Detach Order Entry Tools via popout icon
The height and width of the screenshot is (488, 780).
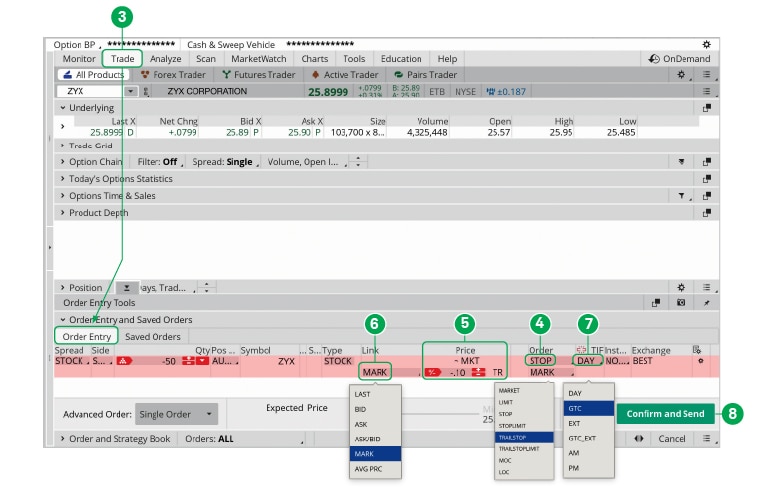656,303
